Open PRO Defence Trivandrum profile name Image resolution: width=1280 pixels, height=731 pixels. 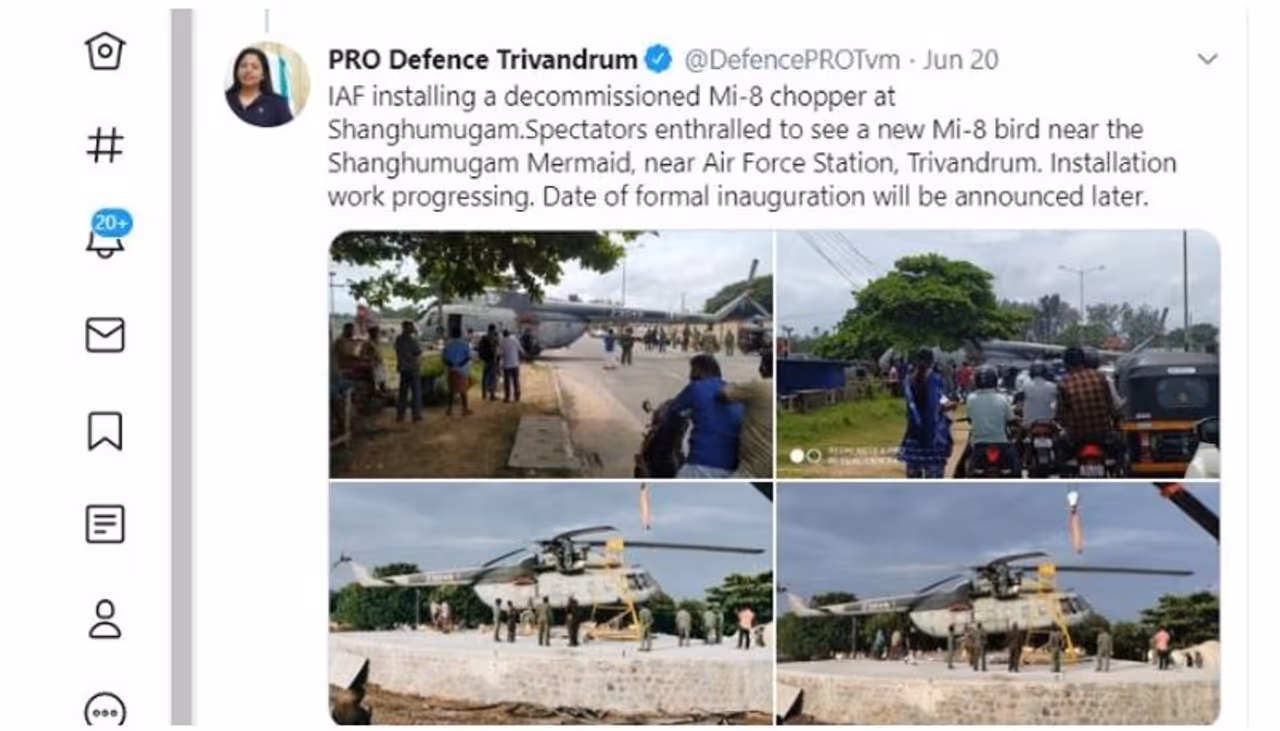coord(483,60)
